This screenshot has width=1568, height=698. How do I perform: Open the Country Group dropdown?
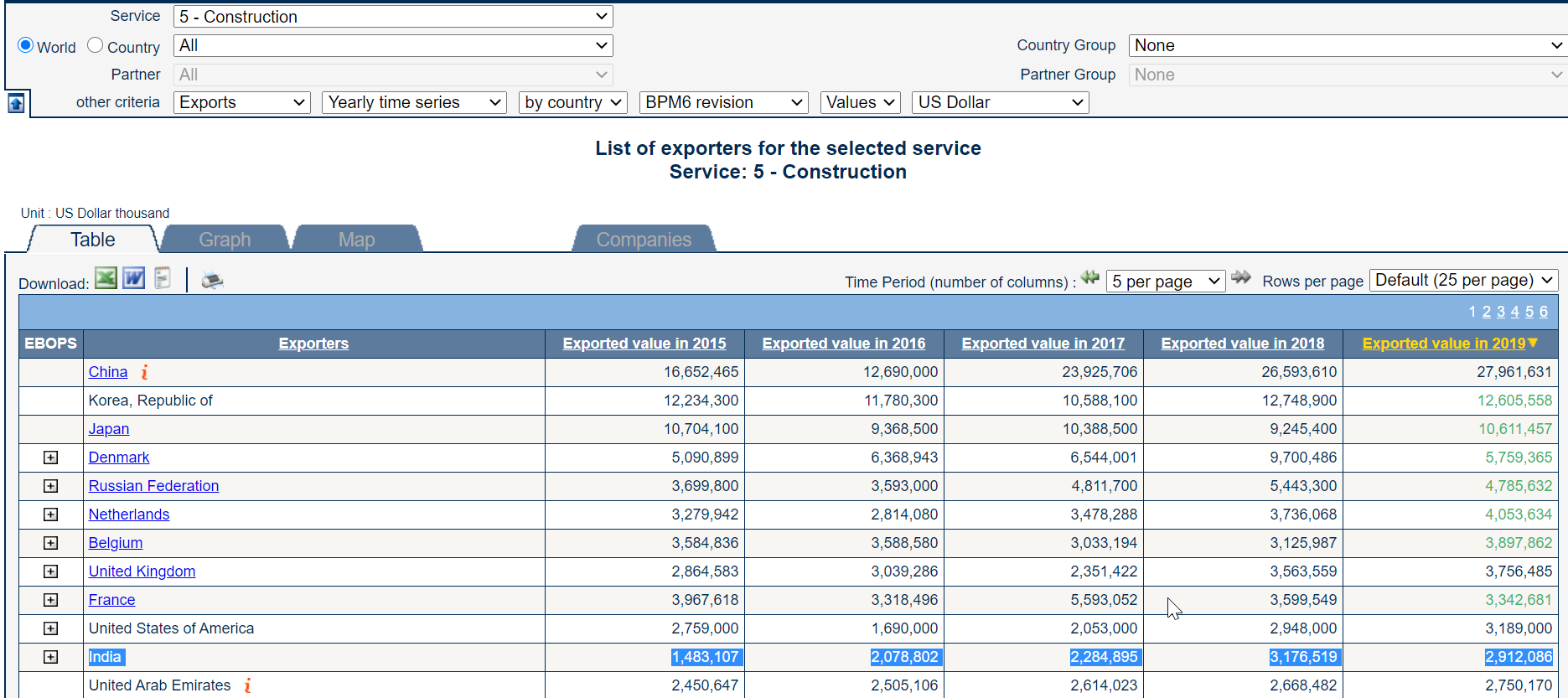click(x=1348, y=45)
